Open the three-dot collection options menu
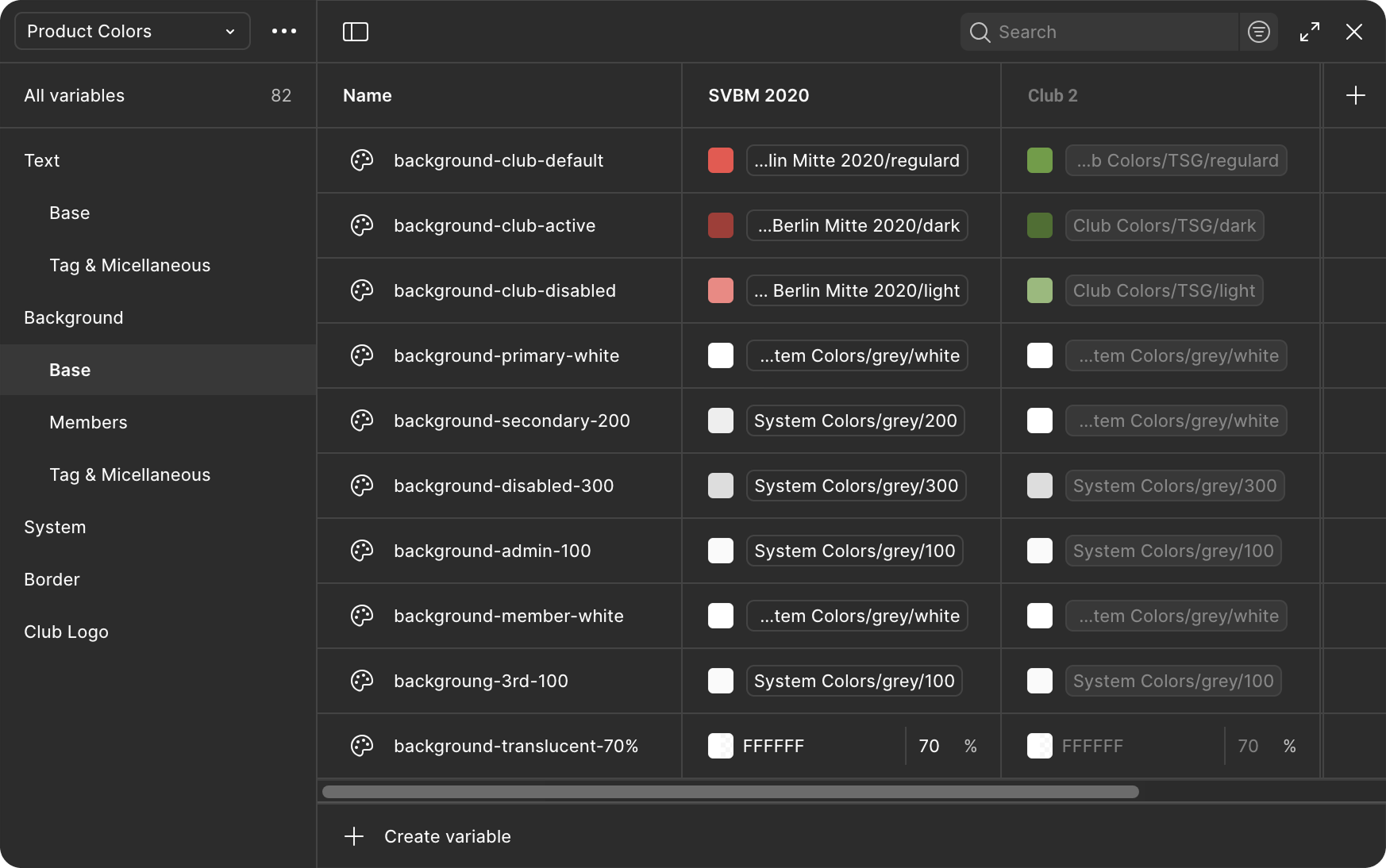Image resolution: width=1386 pixels, height=868 pixels. 284,31
